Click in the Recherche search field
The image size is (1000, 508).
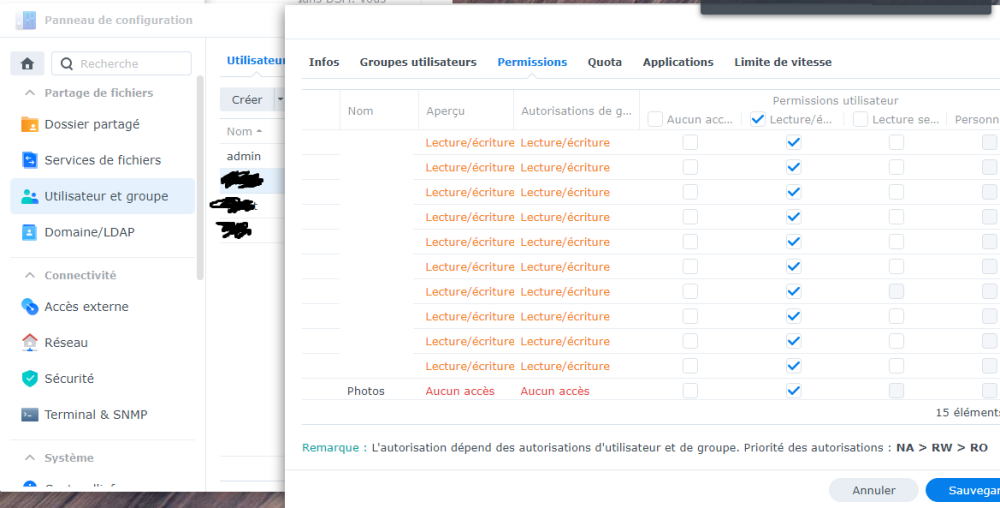121,64
